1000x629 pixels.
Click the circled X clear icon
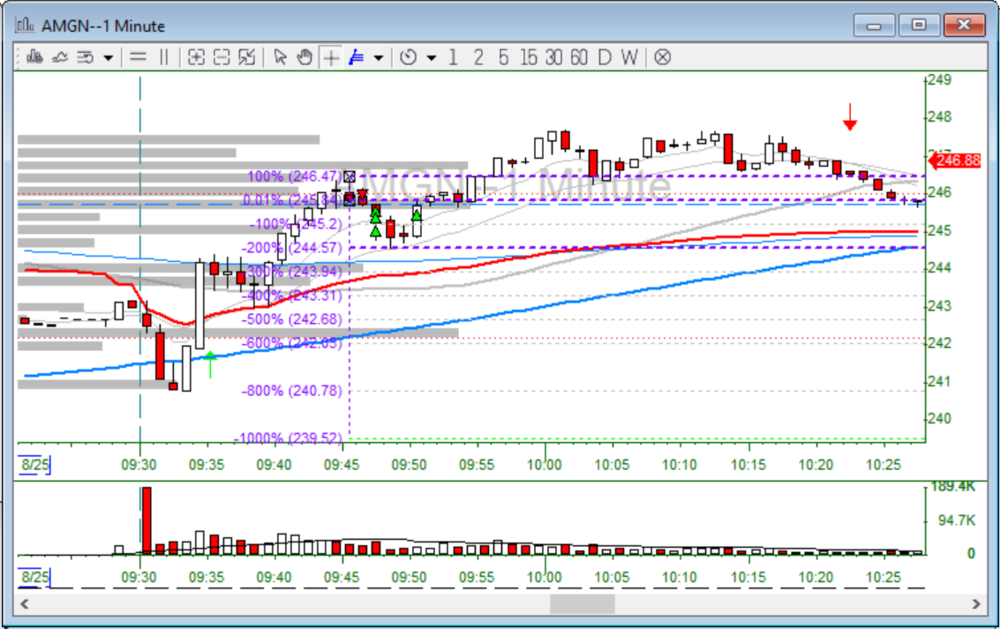coord(662,57)
